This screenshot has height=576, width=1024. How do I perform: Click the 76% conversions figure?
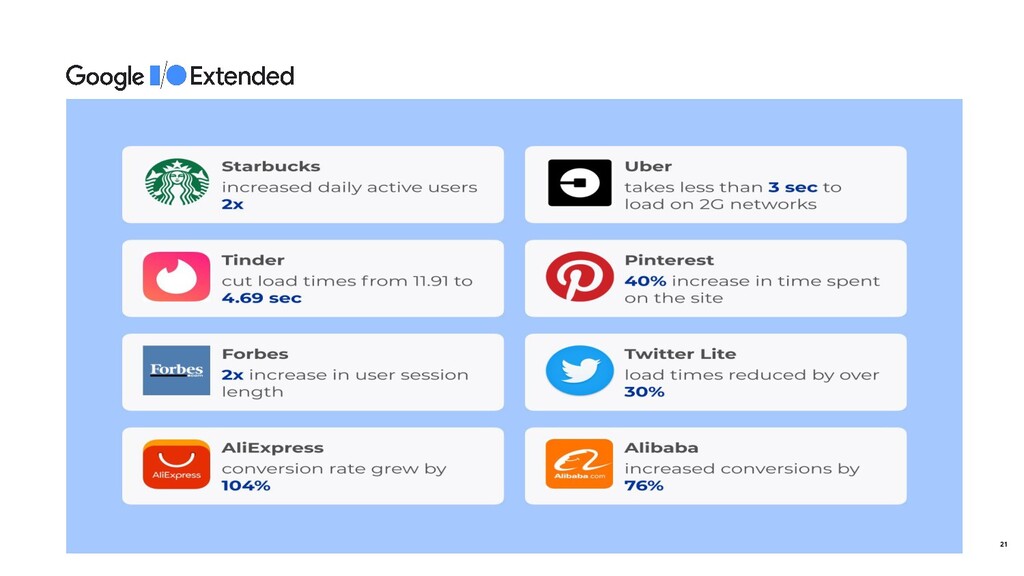pos(644,486)
